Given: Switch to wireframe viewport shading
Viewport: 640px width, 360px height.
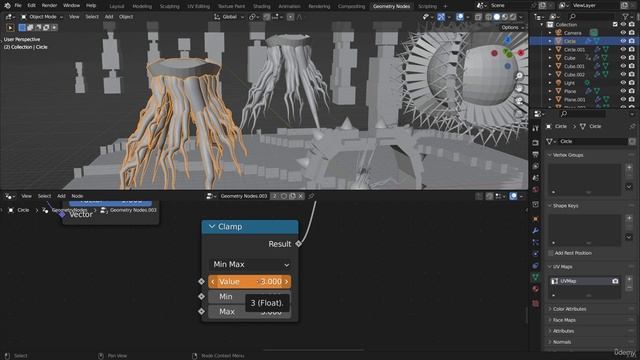Looking at the screenshot, I should pos(489,17).
